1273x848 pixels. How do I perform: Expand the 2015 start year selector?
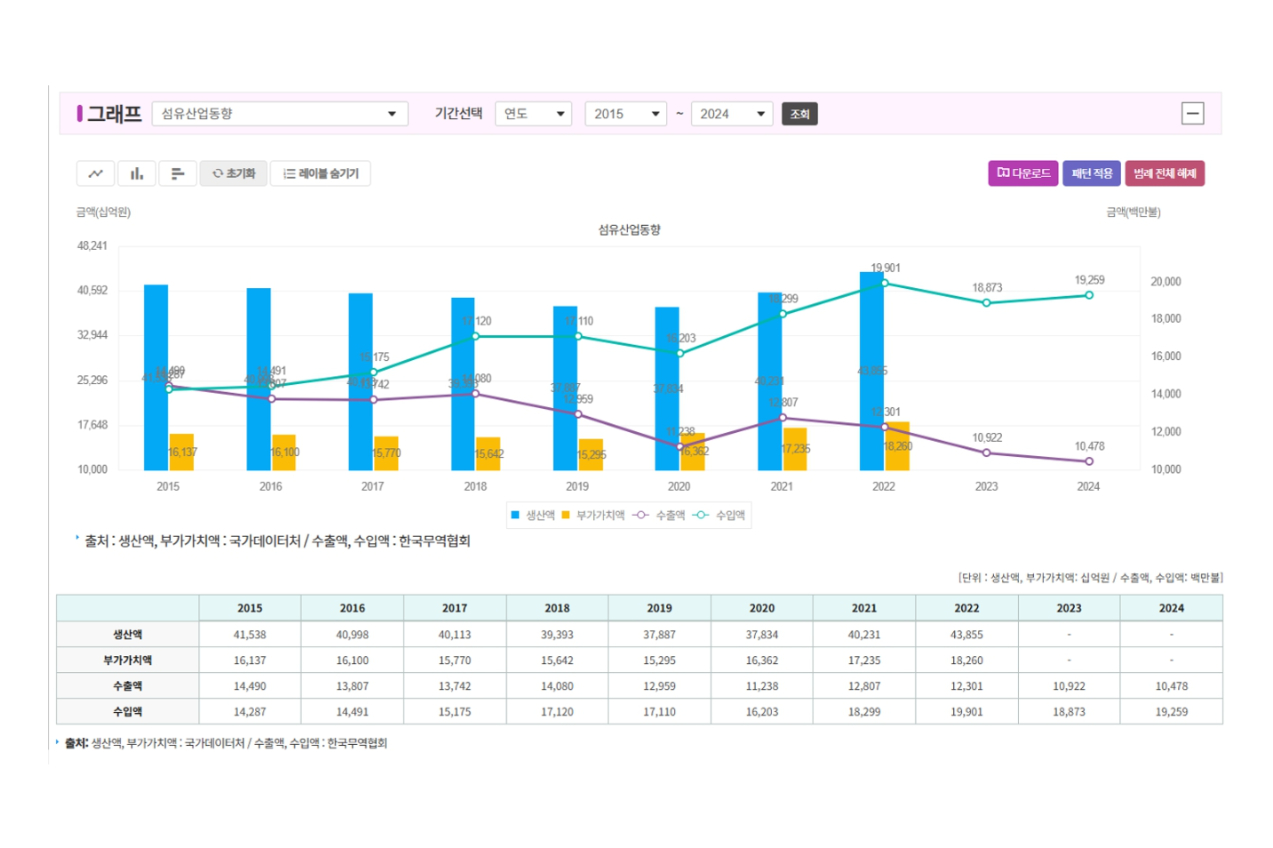pos(624,113)
